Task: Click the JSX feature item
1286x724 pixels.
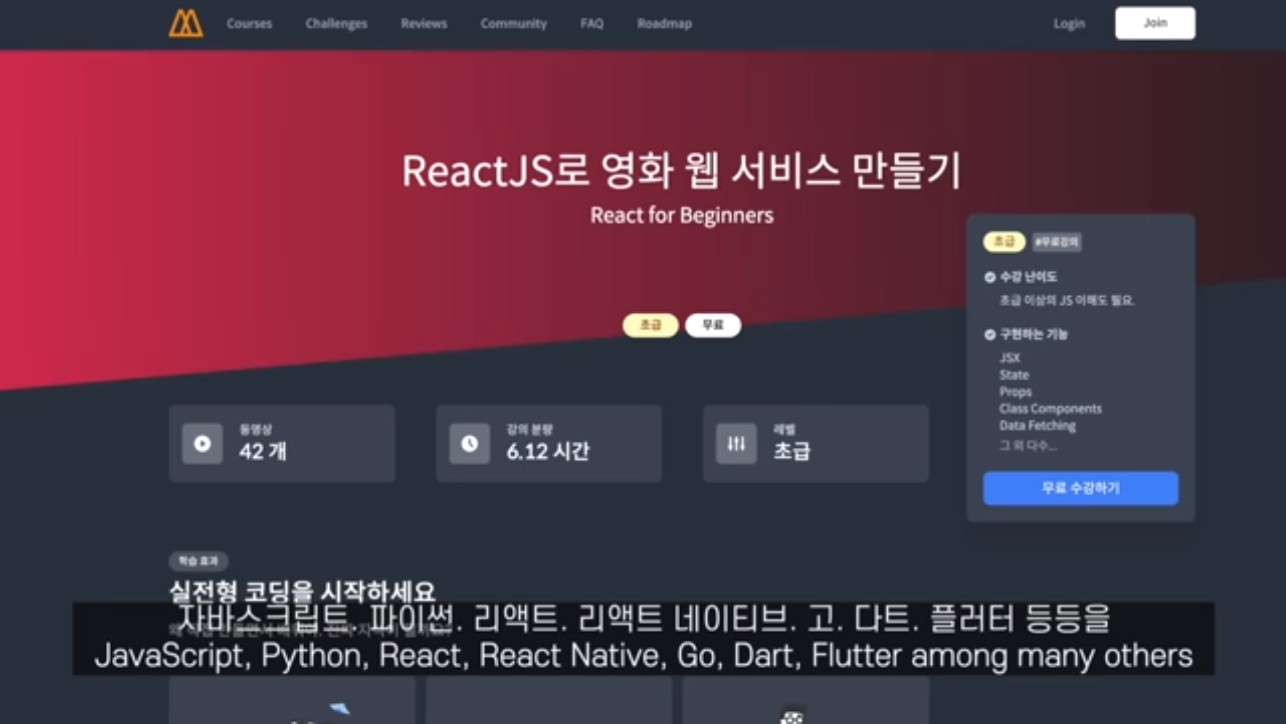Action: click(x=1009, y=358)
